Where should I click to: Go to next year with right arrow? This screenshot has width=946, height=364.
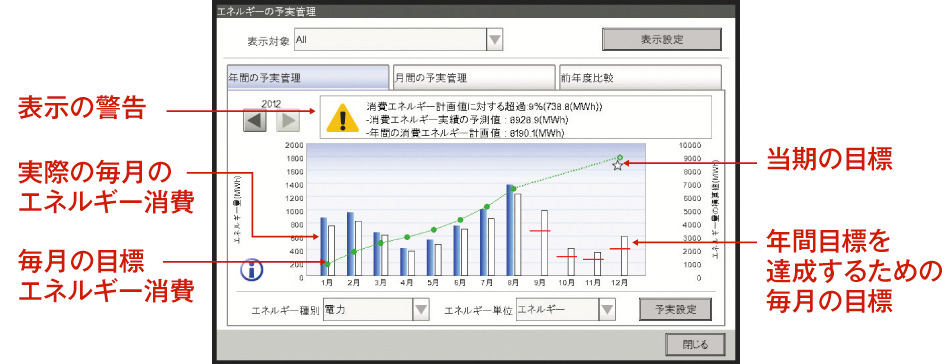tap(288, 121)
